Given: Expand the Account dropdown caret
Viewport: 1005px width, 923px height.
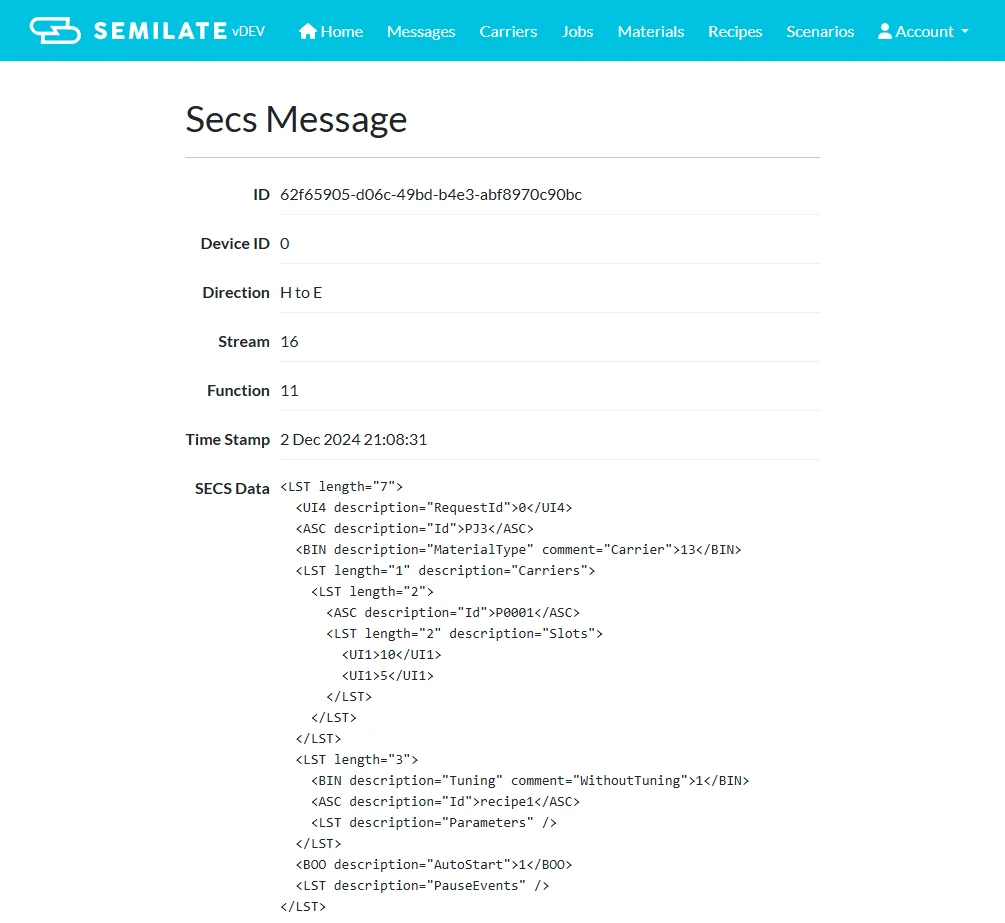Looking at the screenshot, I should point(965,31).
